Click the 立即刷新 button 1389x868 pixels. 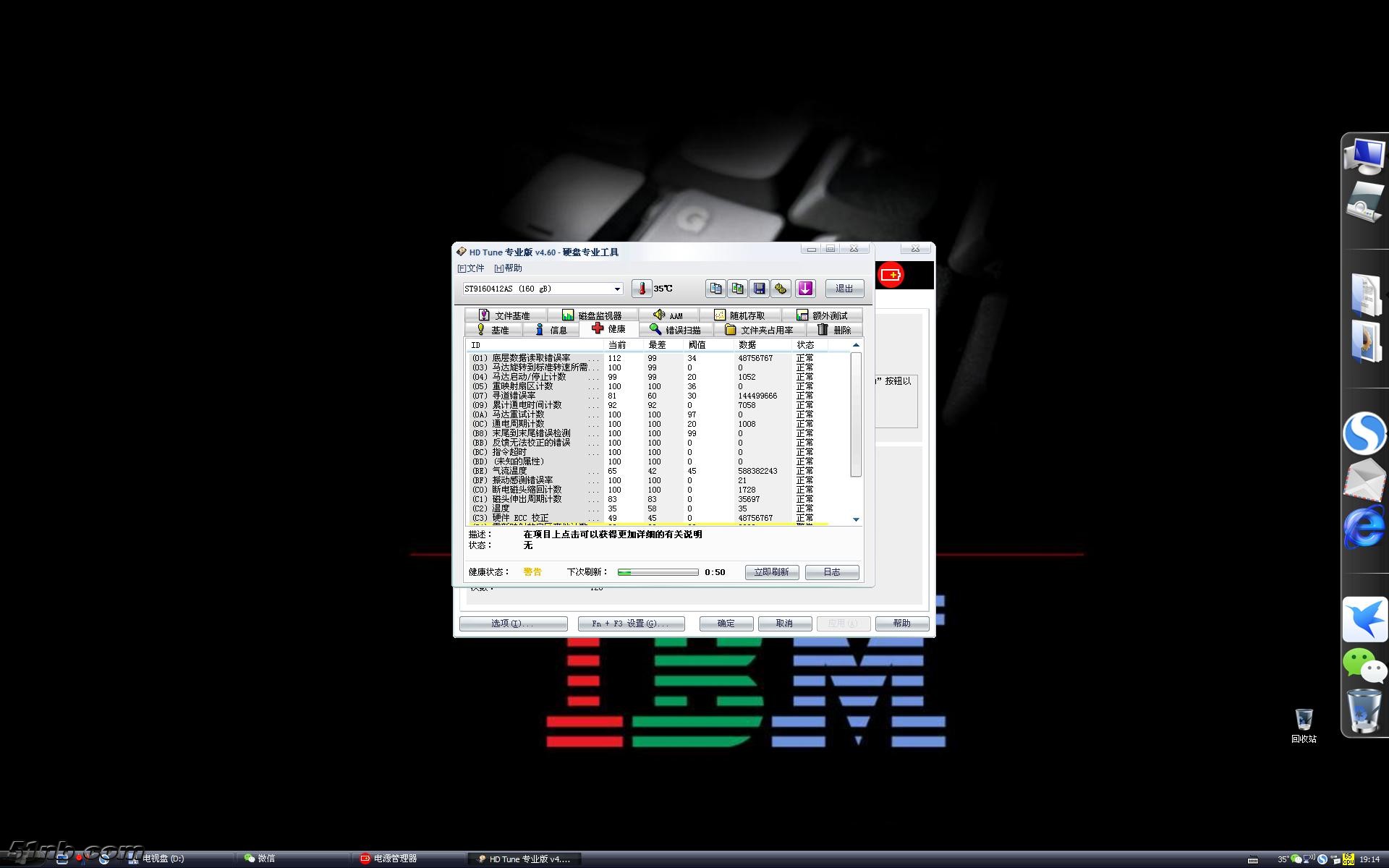pos(771,572)
